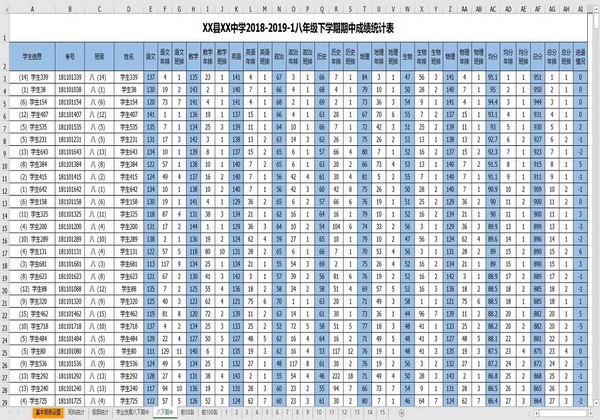Select row 29 header

pyautogui.click(x=5, y=401)
